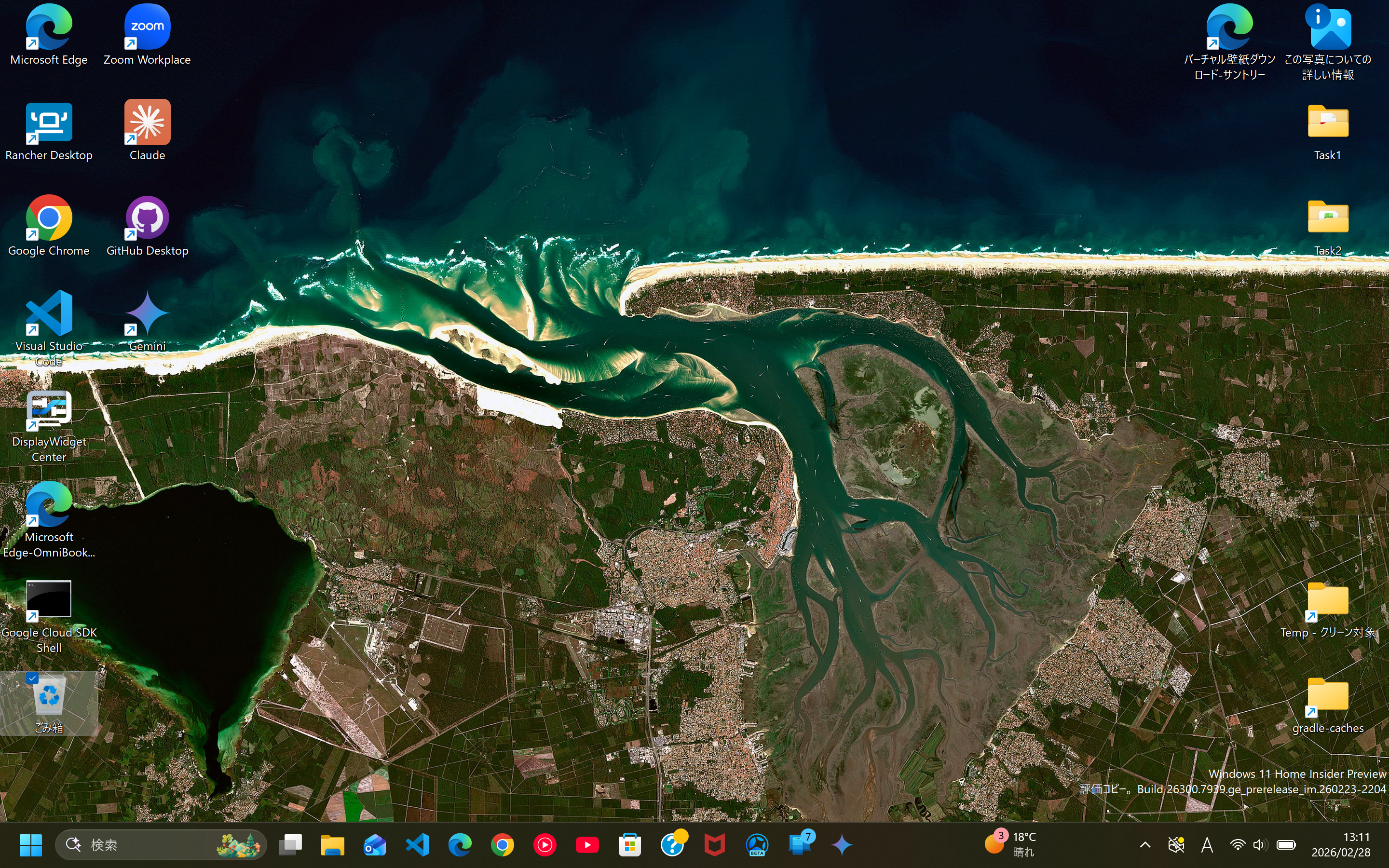The image size is (1389, 868).
Task: Expand hidden system tray icons chevron
Action: pos(1144,844)
